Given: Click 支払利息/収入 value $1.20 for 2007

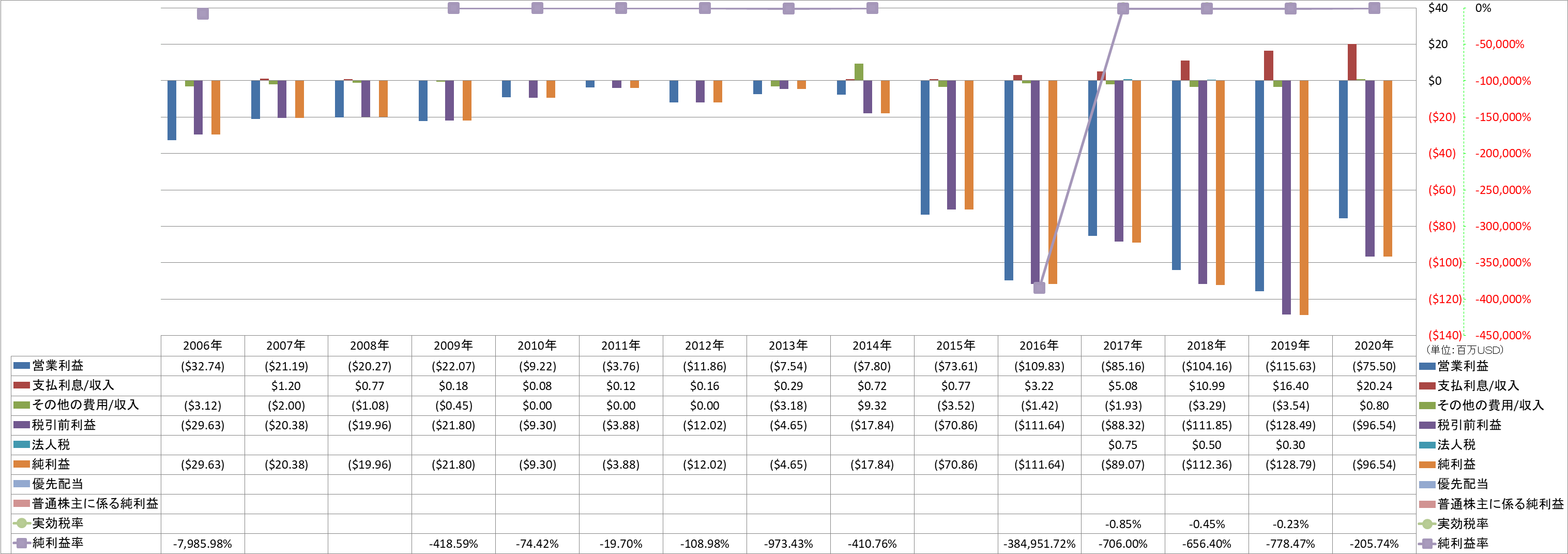Looking at the screenshot, I should click(x=286, y=386).
